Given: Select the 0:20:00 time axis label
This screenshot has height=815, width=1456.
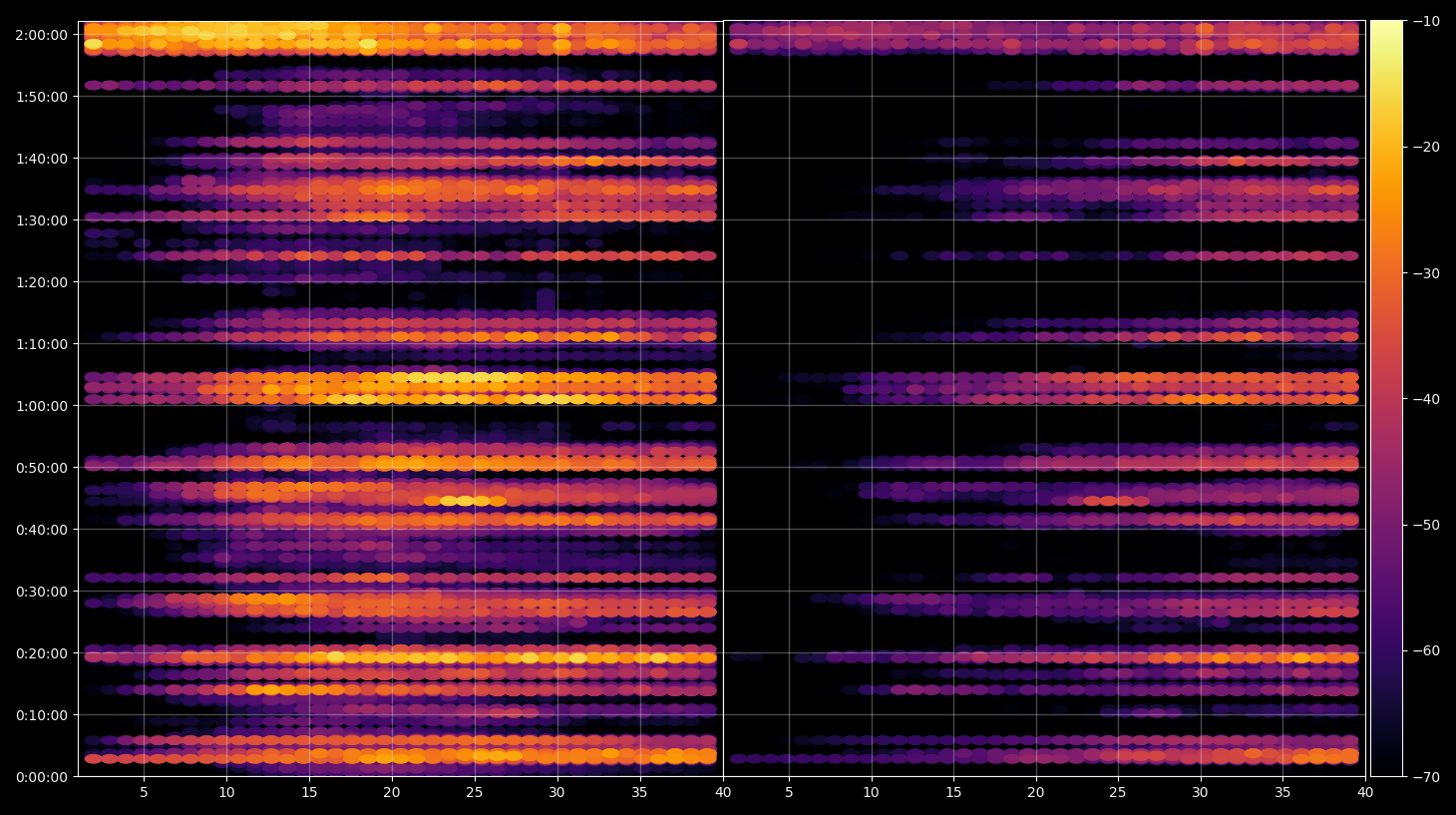Looking at the screenshot, I should [x=41, y=653].
